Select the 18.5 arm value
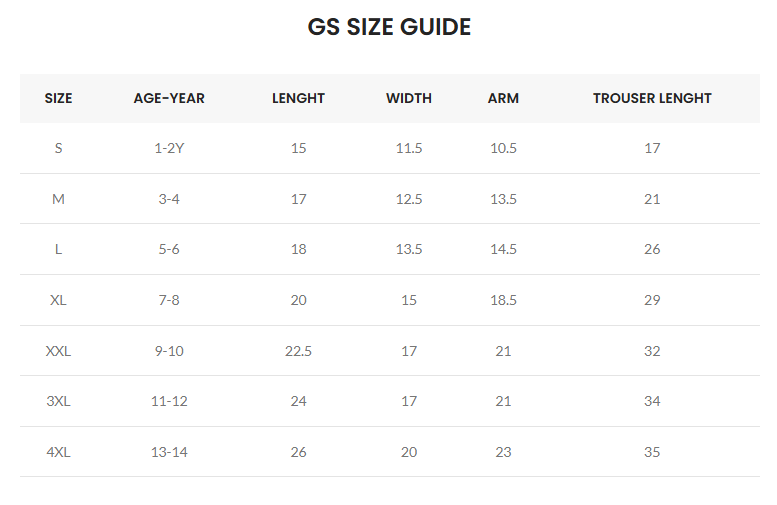The height and width of the screenshot is (505, 777). [503, 300]
